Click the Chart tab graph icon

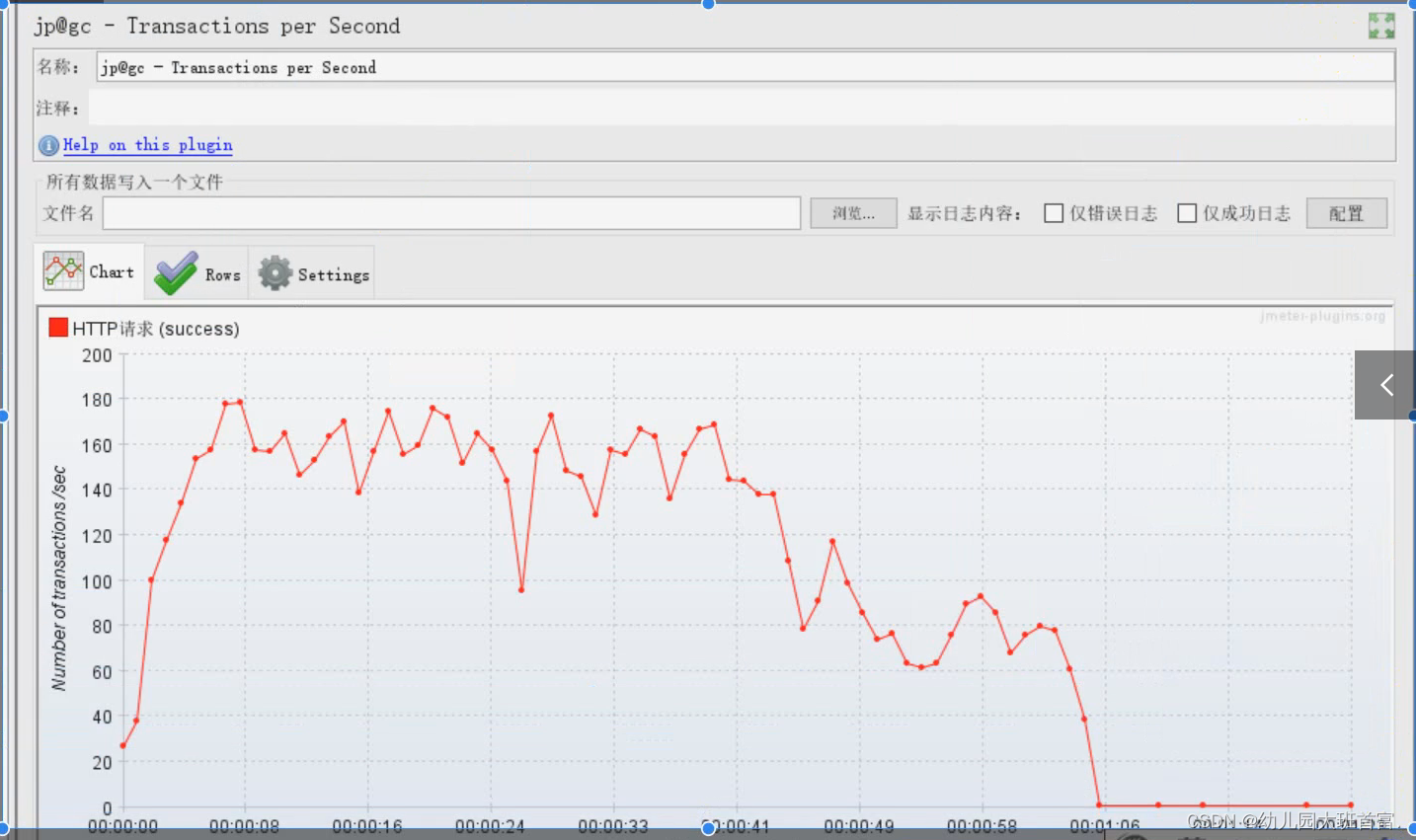coord(63,270)
